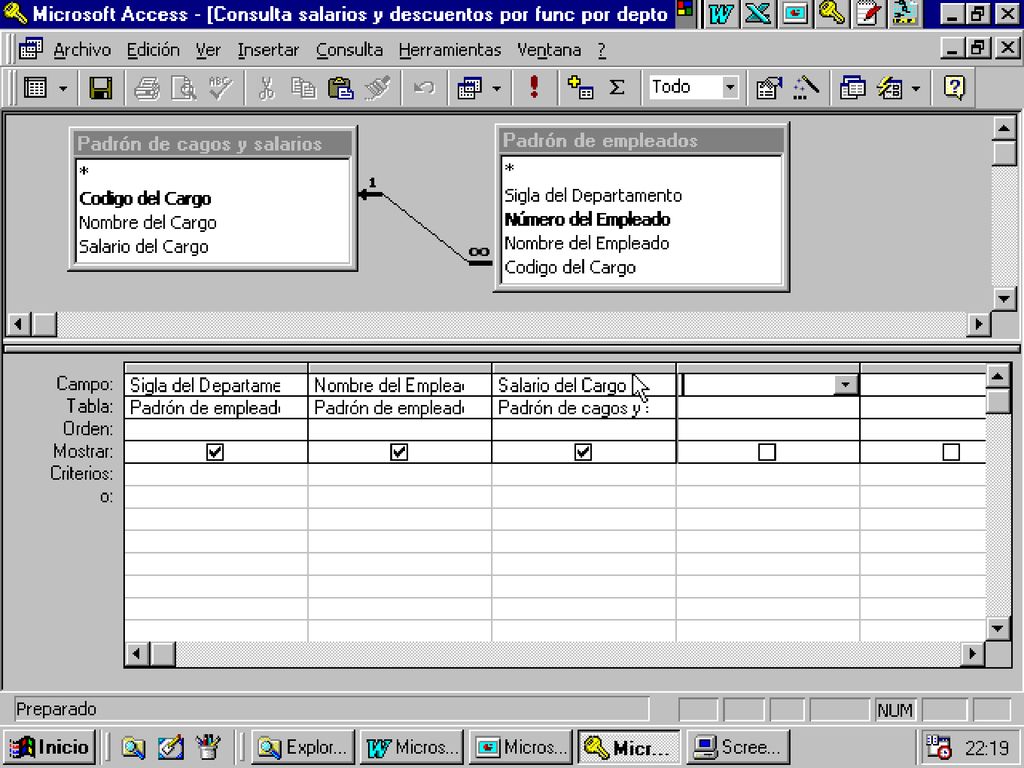Run the query with the red exclamation icon

[x=534, y=88]
